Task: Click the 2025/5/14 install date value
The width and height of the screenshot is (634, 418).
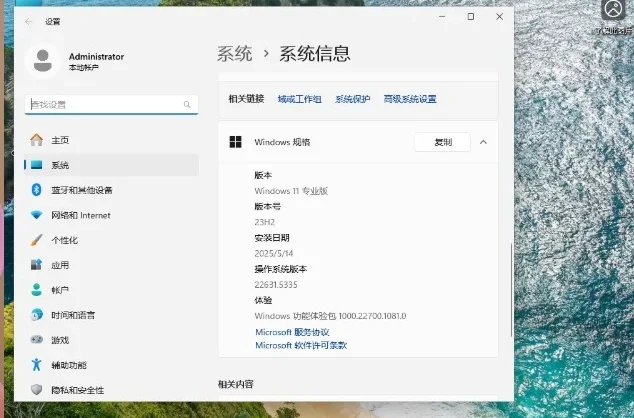Action: point(274,253)
